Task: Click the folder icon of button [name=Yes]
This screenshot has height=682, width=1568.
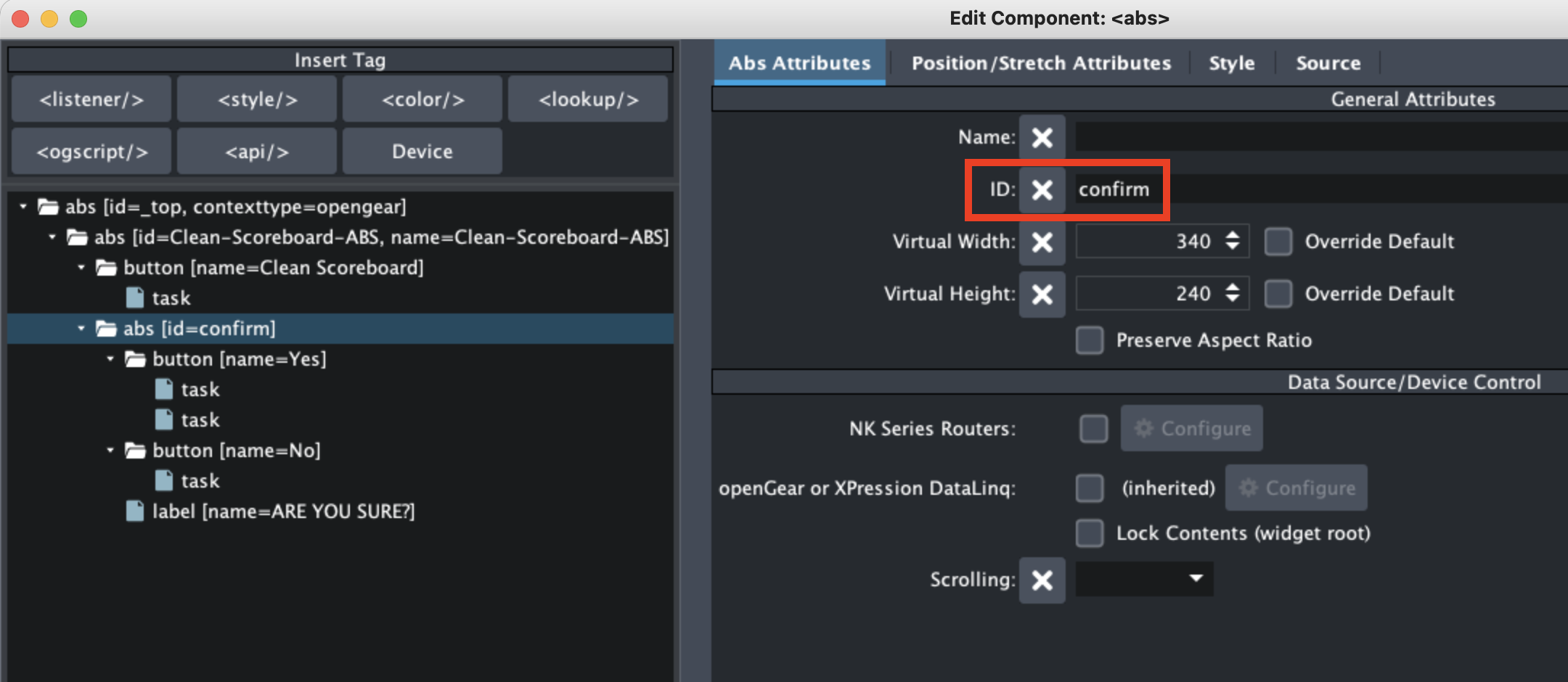Action: (x=136, y=359)
